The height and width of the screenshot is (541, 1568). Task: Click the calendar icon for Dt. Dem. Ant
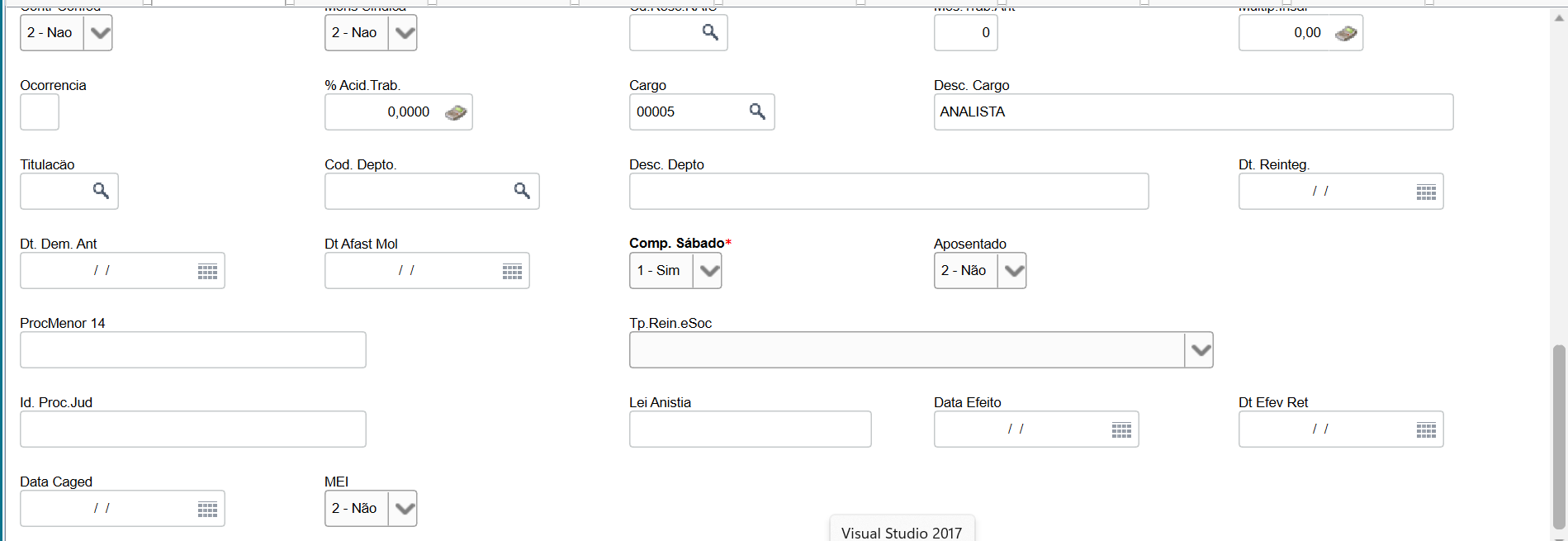click(207, 271)
